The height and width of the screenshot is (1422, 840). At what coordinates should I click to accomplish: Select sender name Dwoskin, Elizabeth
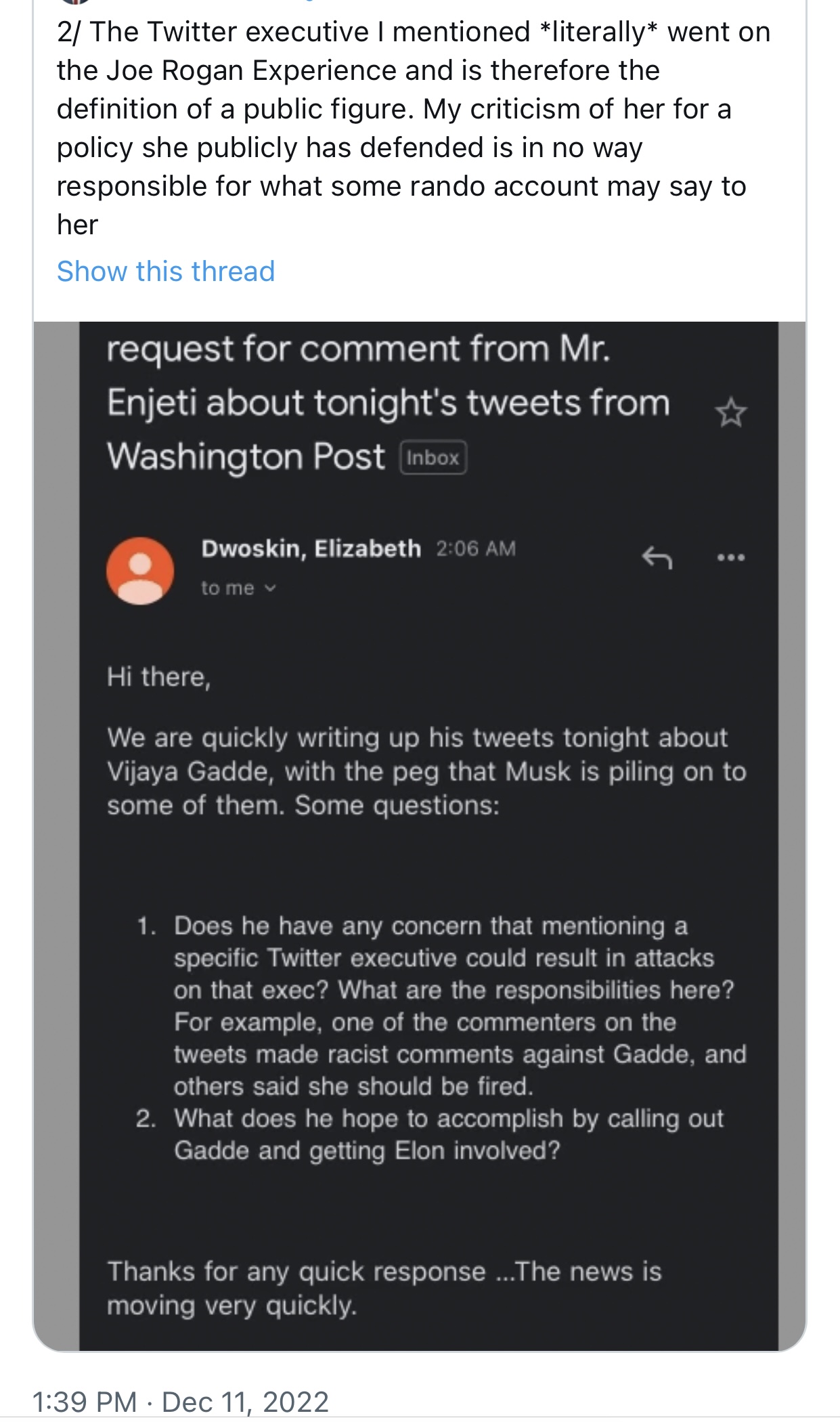click(311, 548)
